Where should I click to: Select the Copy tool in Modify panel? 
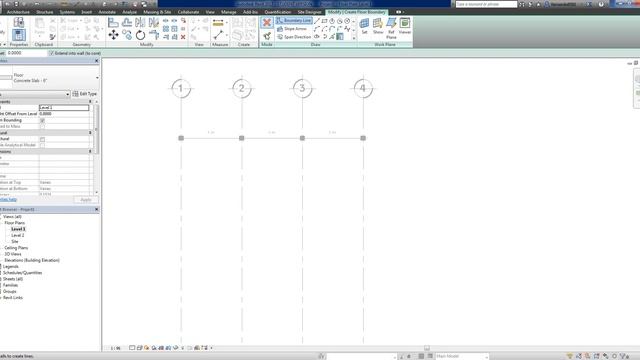pyautogui.click(x=127, y=35)
